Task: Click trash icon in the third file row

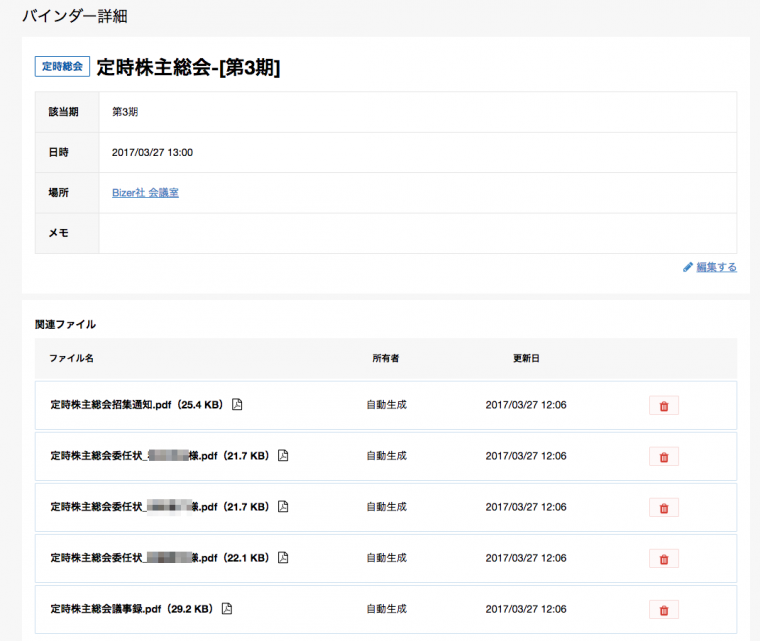Action: [663, 507]
